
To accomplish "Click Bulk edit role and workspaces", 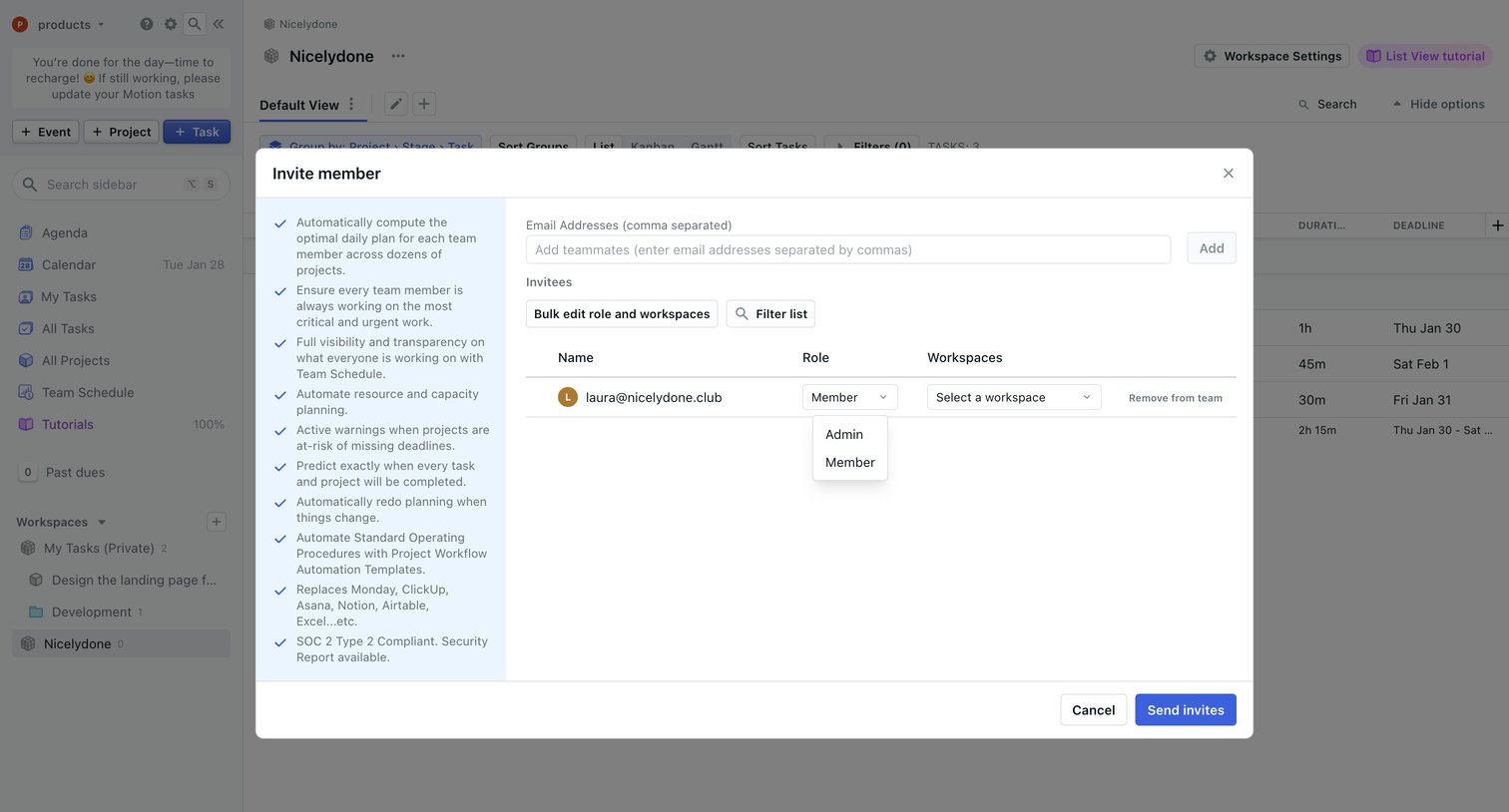I will (x=622, y=314).
